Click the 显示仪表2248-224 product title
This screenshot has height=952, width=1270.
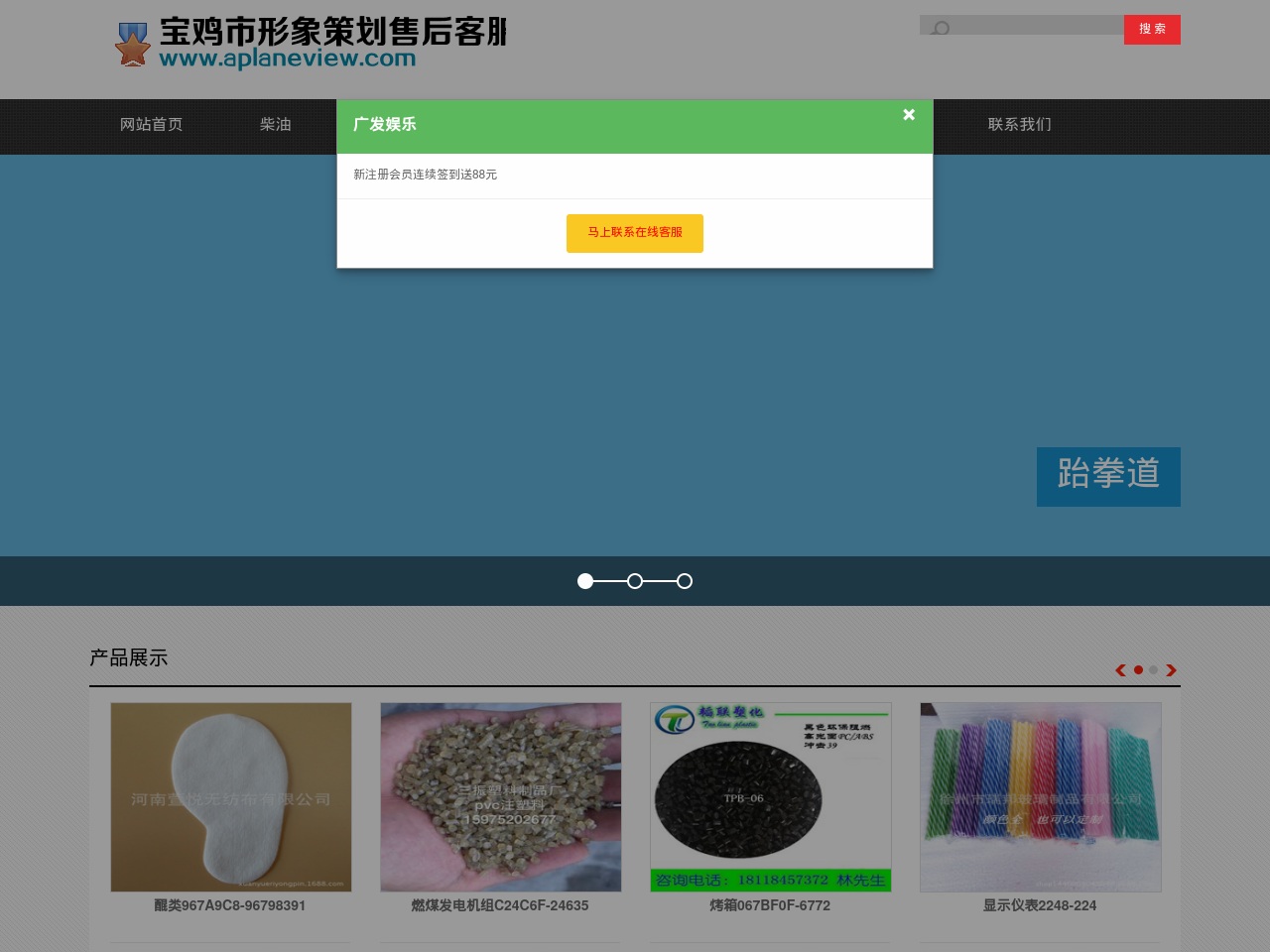pos(1040,906)
